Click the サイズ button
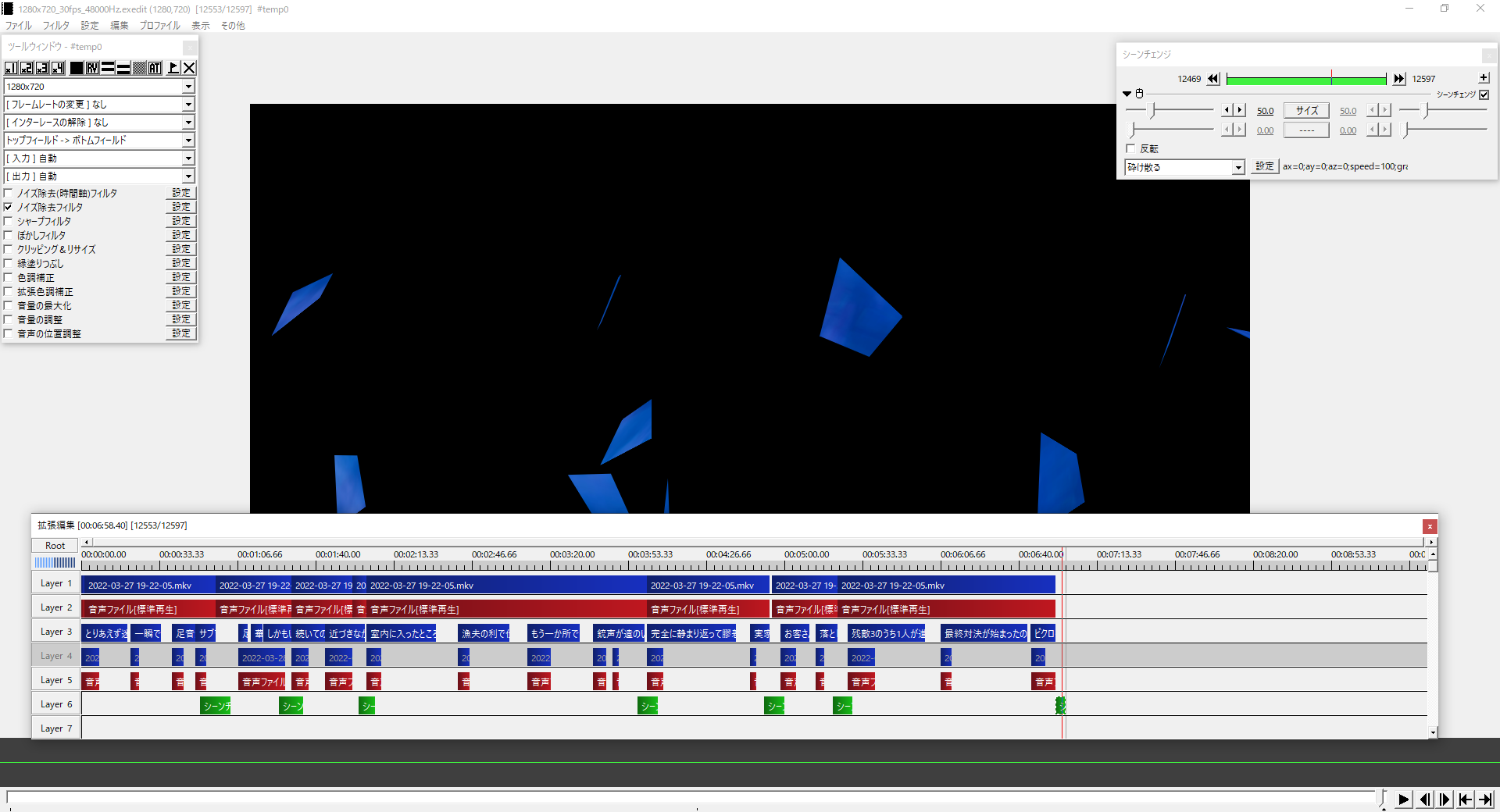Viewport: 1500px width, 812px height. [1306, 111]
